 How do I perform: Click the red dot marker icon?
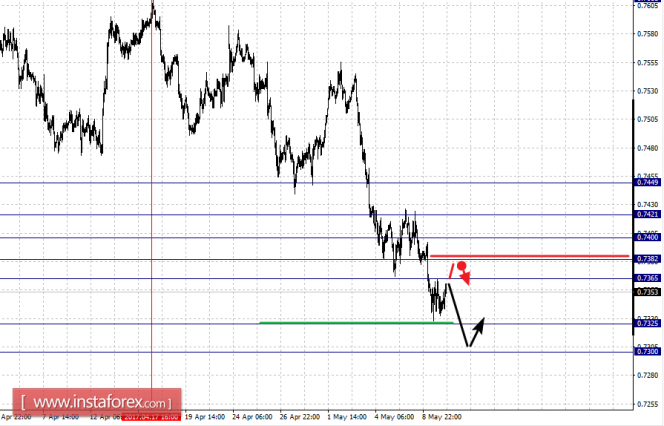(x=462, y=266)
